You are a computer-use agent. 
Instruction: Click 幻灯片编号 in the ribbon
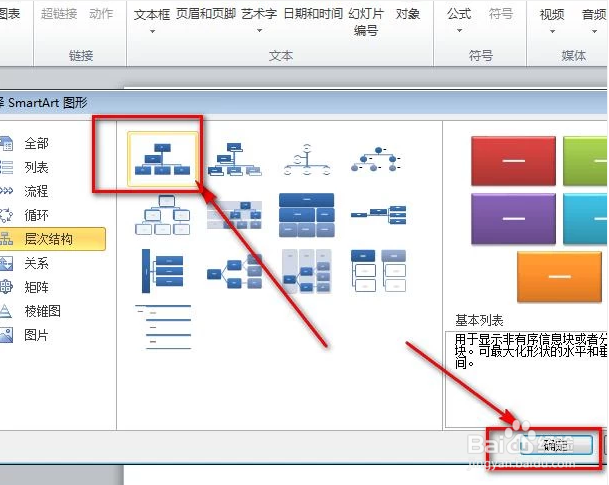pyautogui.click(x=366, y=22)
